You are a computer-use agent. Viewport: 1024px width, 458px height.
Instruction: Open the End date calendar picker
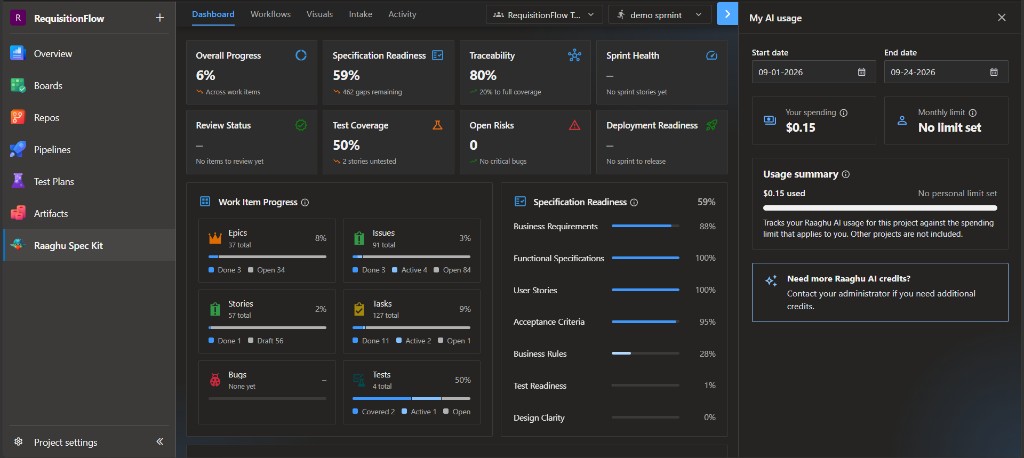(x=994, y=72)
